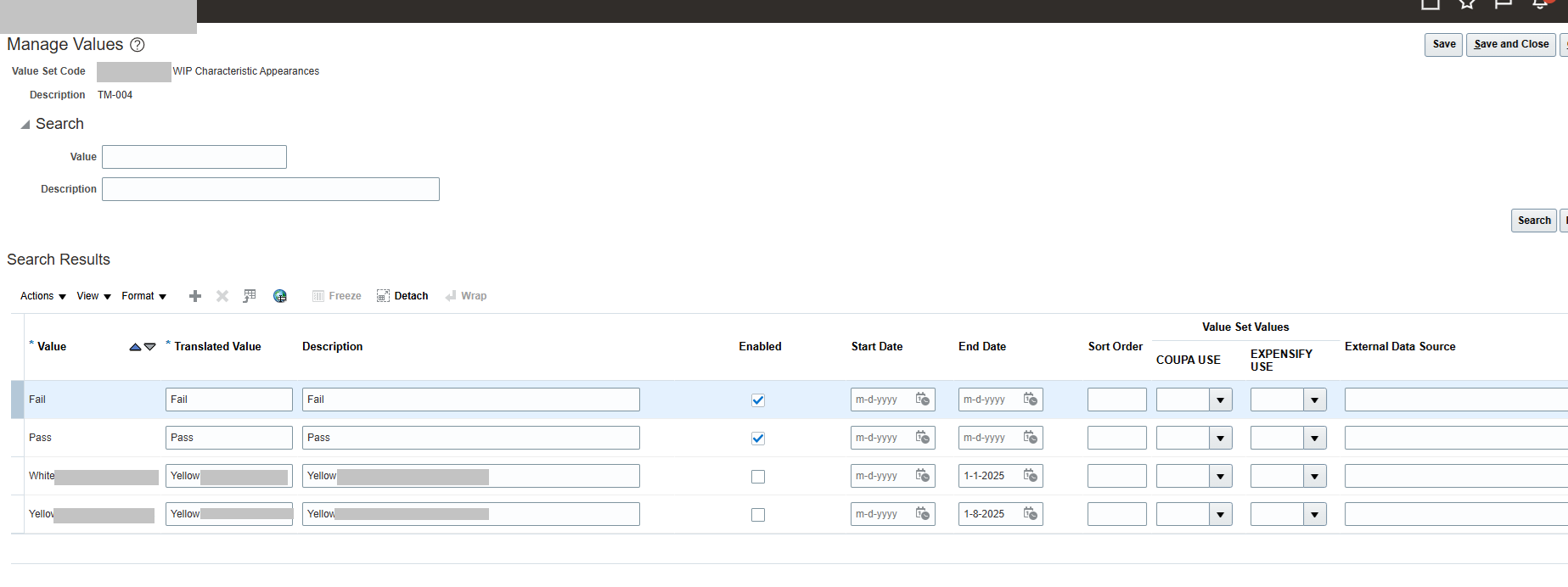Open EXPENSIFY USE dropdown in Fail row
1568x587 pixels.
point(1314,400)
